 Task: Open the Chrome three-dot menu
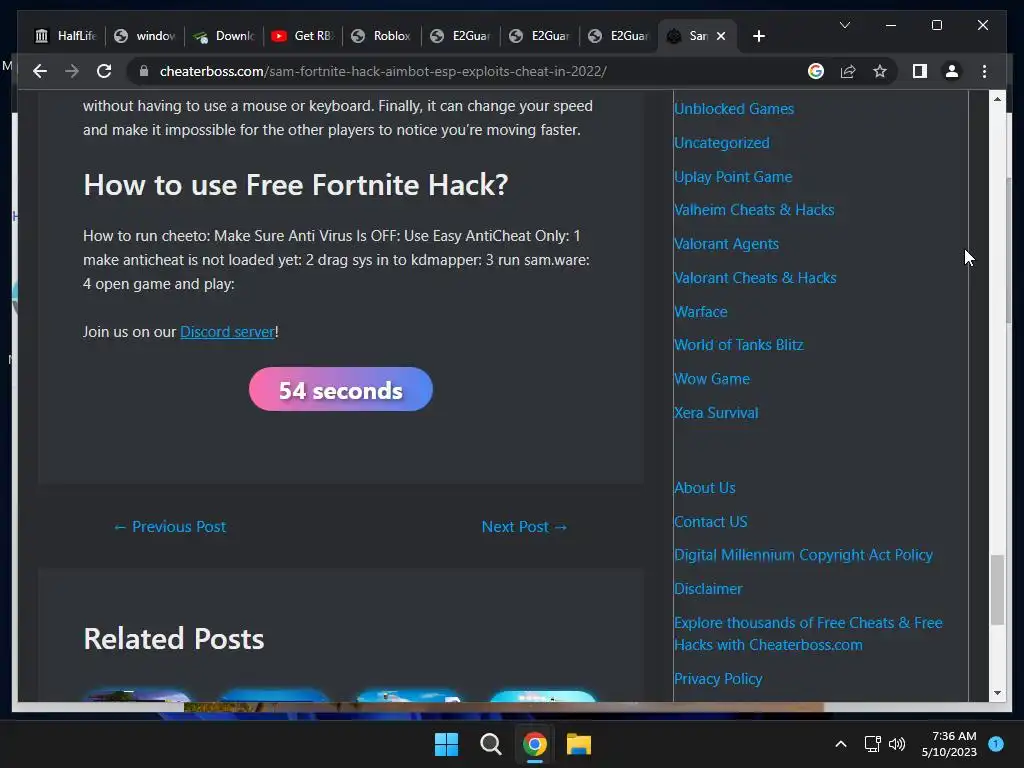(984, 71)
